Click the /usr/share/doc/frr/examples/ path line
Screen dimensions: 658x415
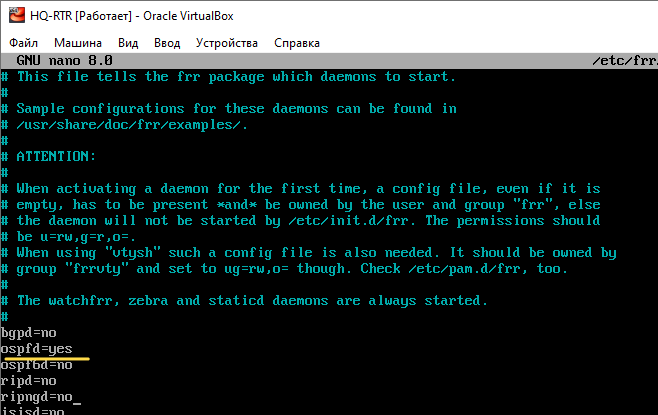(x=132, y=125)
